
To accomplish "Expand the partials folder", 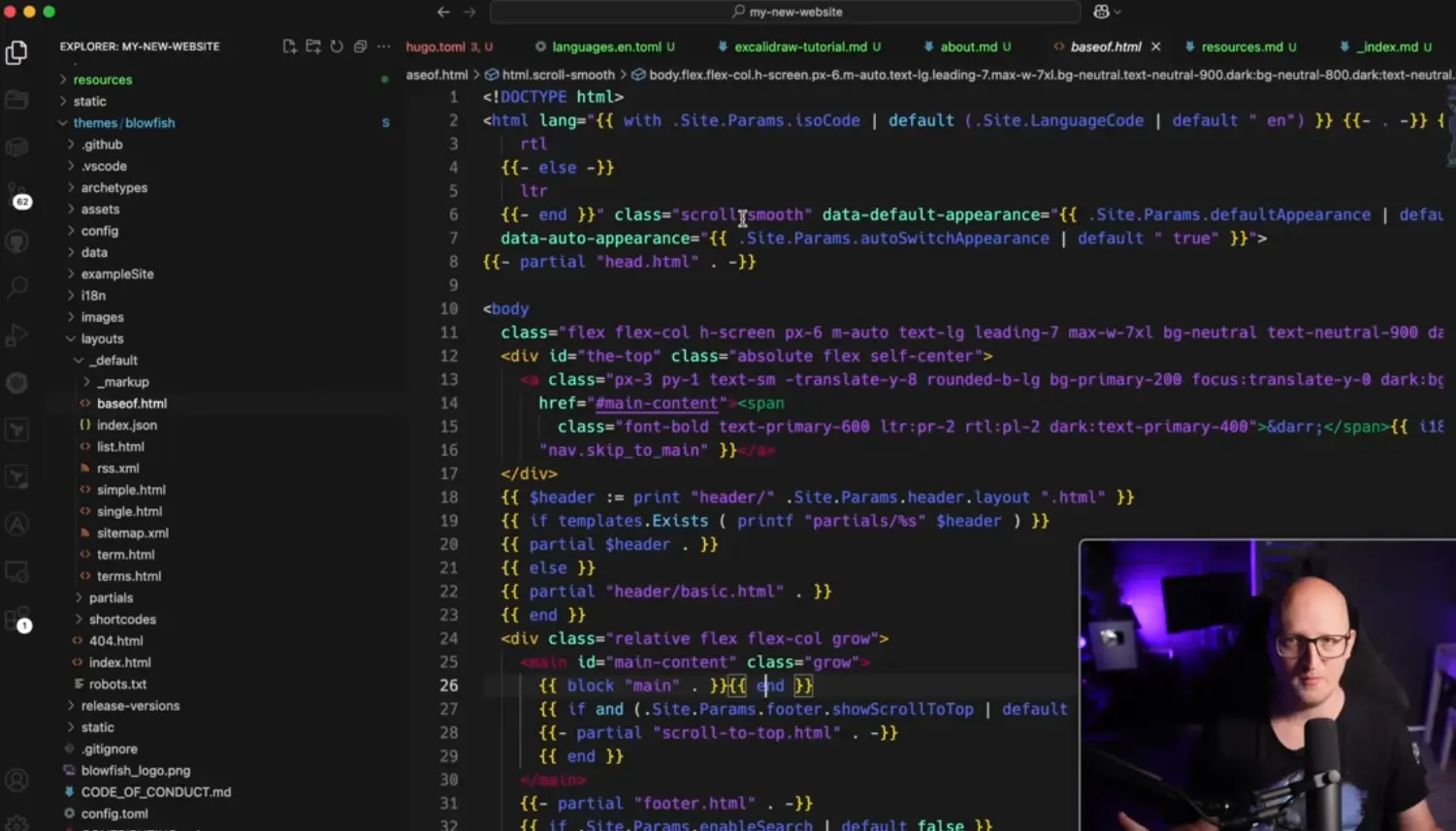I will click(111, 598).
